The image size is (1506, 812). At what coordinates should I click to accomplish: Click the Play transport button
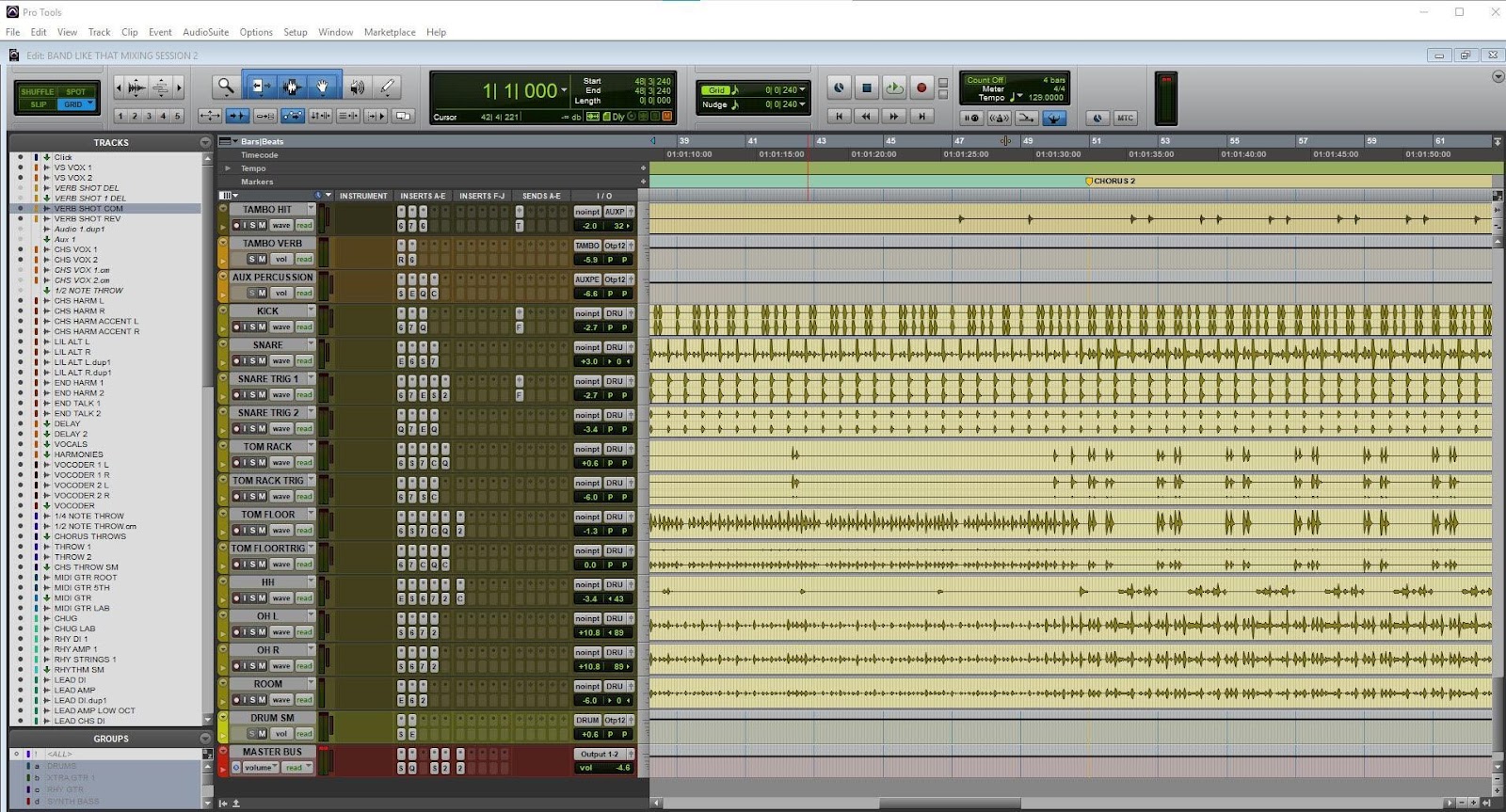(894, 88)
